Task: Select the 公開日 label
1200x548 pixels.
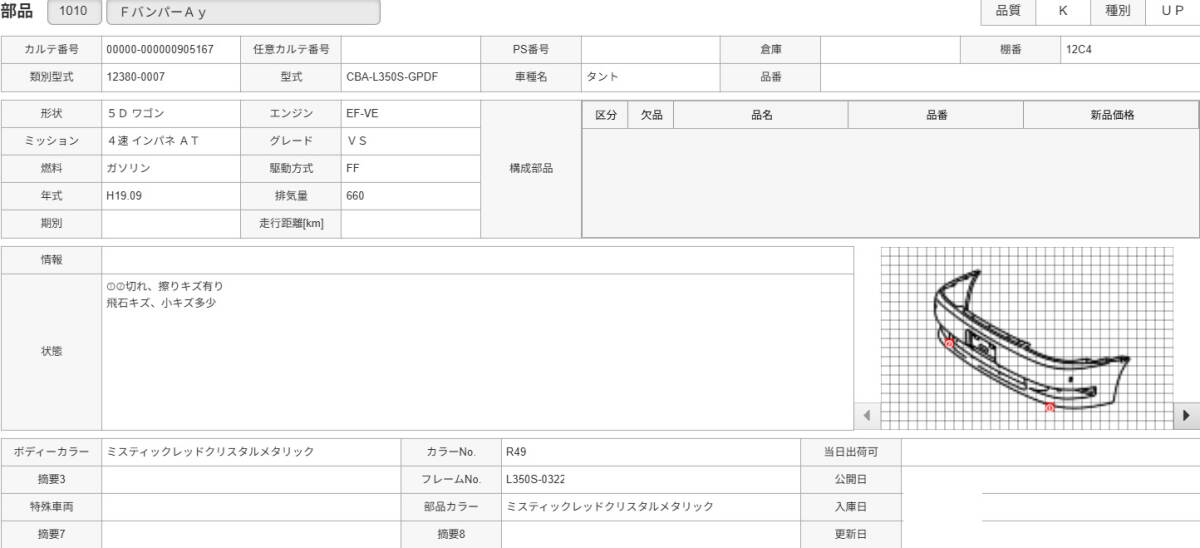Action: click(x=851, y=479)
